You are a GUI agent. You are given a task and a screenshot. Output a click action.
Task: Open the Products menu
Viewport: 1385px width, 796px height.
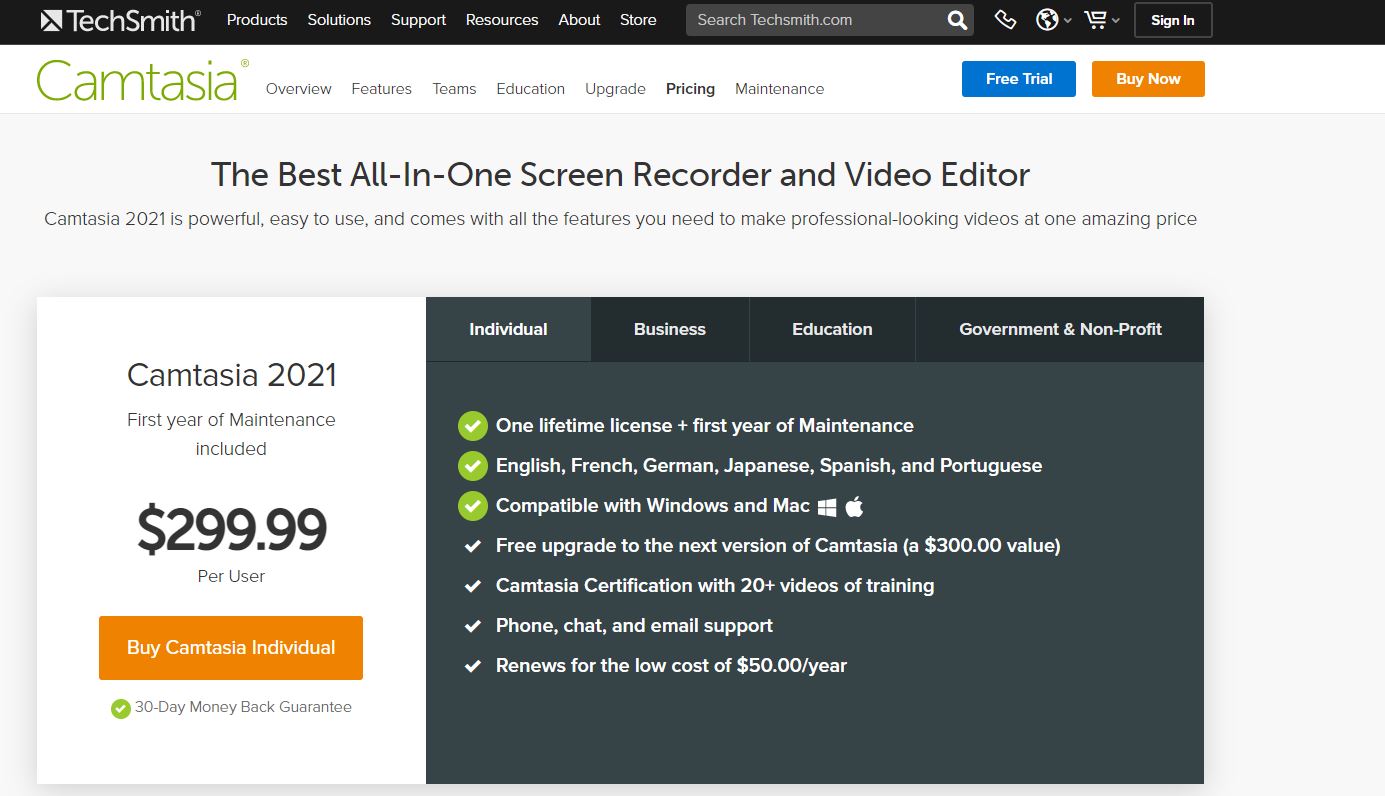pyautogui.click(x=257, y=20)
